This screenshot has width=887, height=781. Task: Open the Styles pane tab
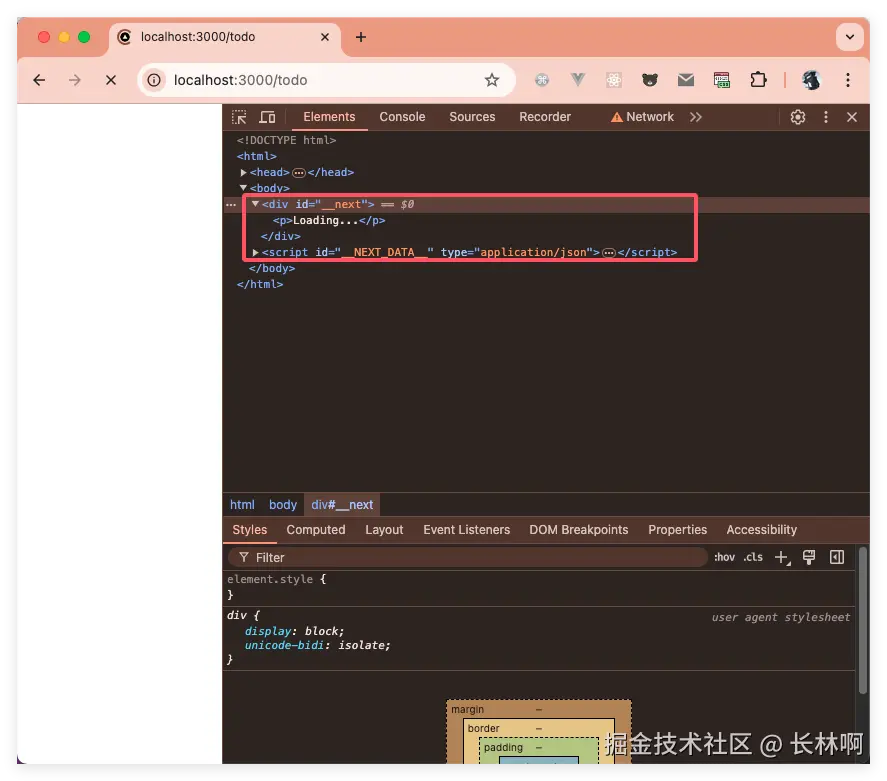pyautogui.click(x=249, y=530)
